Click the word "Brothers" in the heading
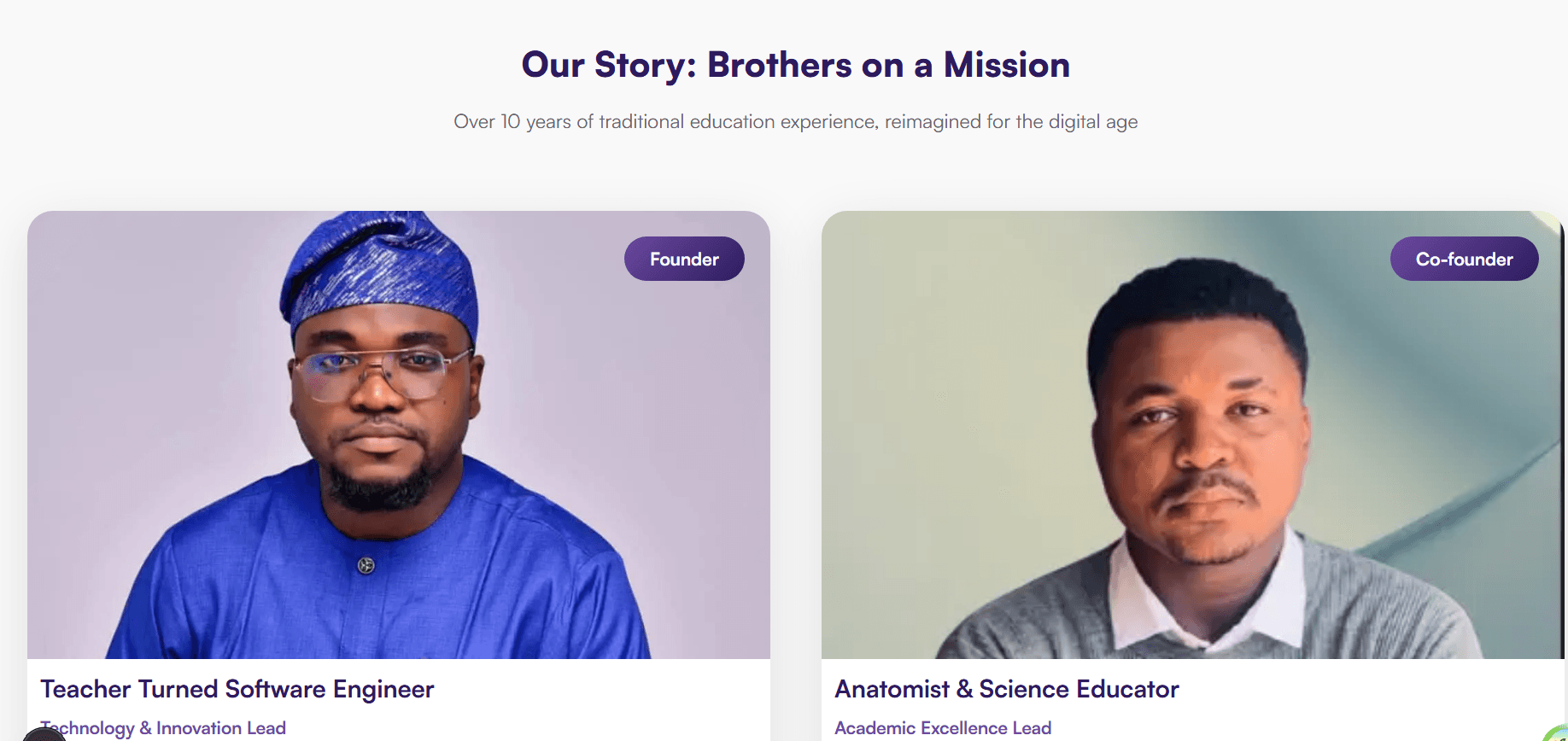Image resolution: width=1568 pixels, height=741 pixels. click(x=779, y=65)
